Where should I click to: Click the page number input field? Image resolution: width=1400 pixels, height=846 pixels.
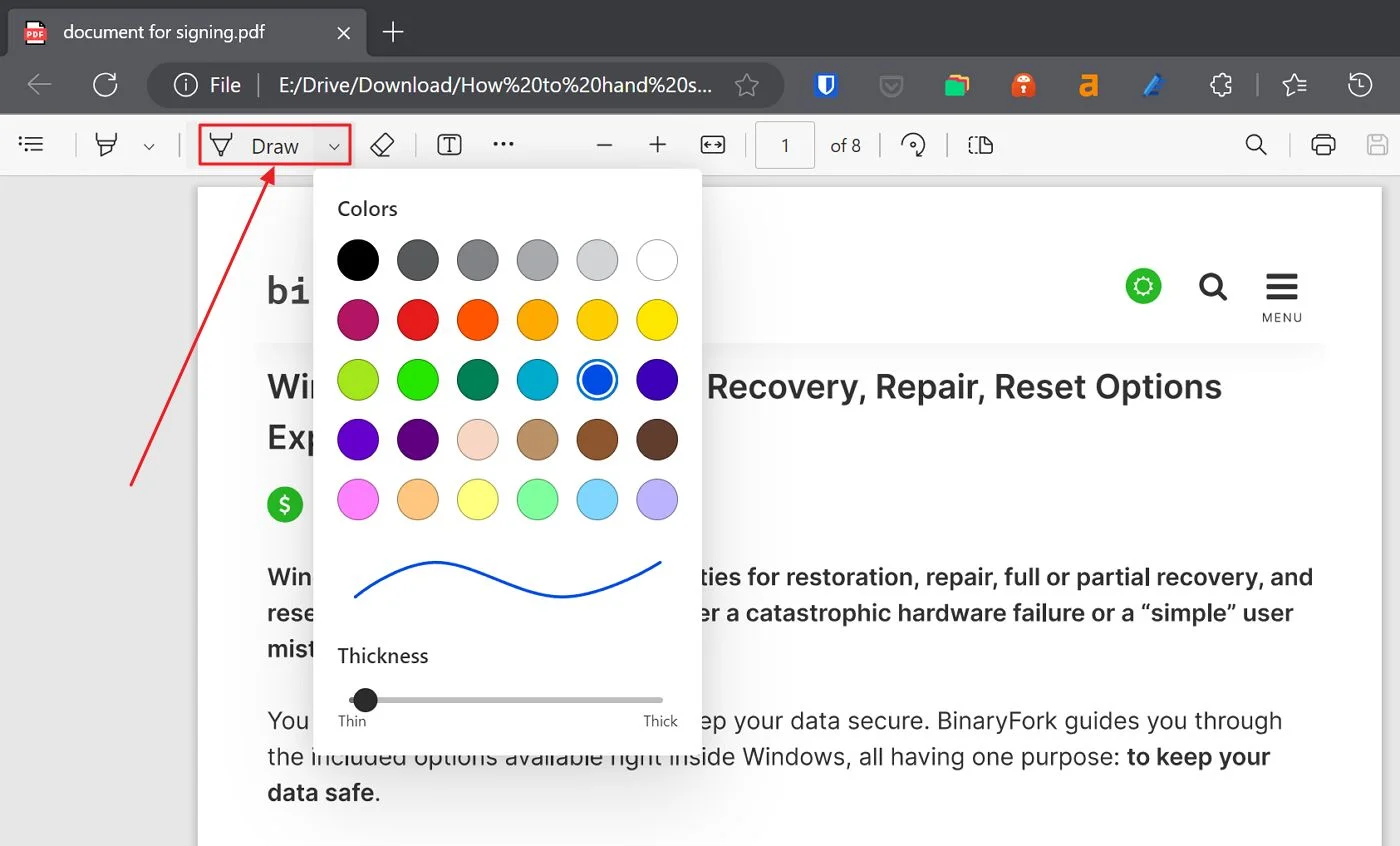[785, 146]
